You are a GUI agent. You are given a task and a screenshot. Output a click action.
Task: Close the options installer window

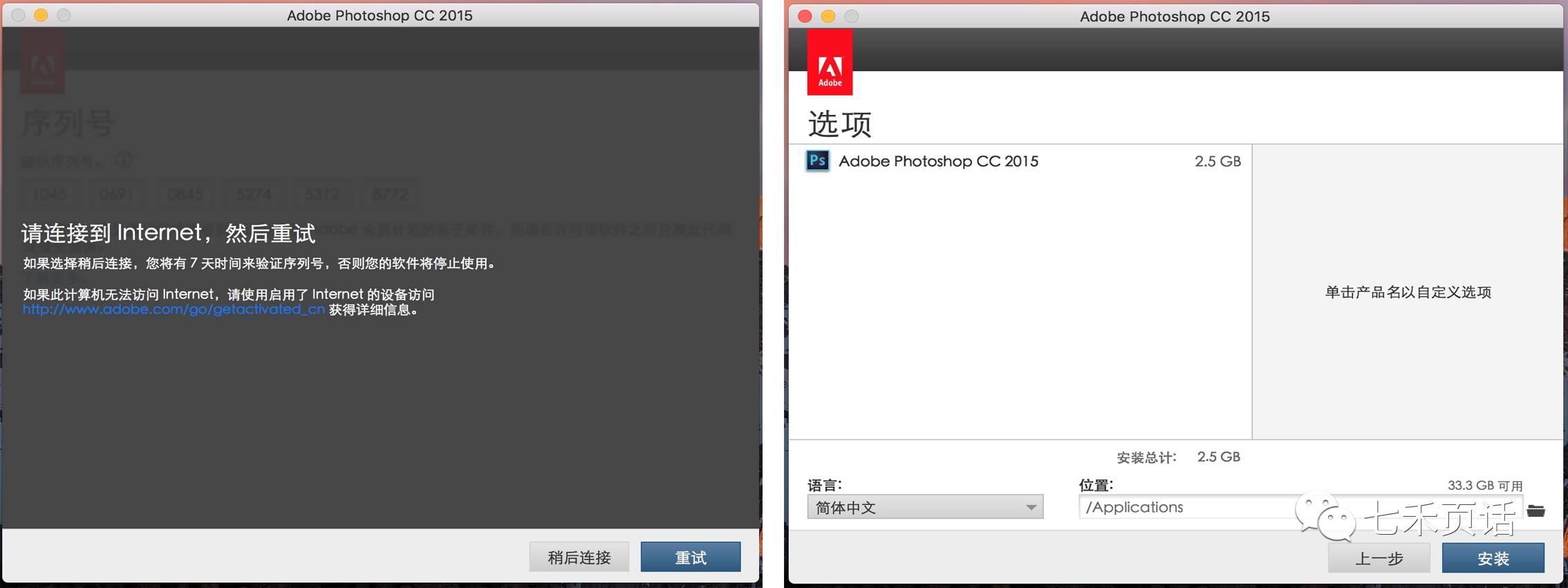point(805,16)
